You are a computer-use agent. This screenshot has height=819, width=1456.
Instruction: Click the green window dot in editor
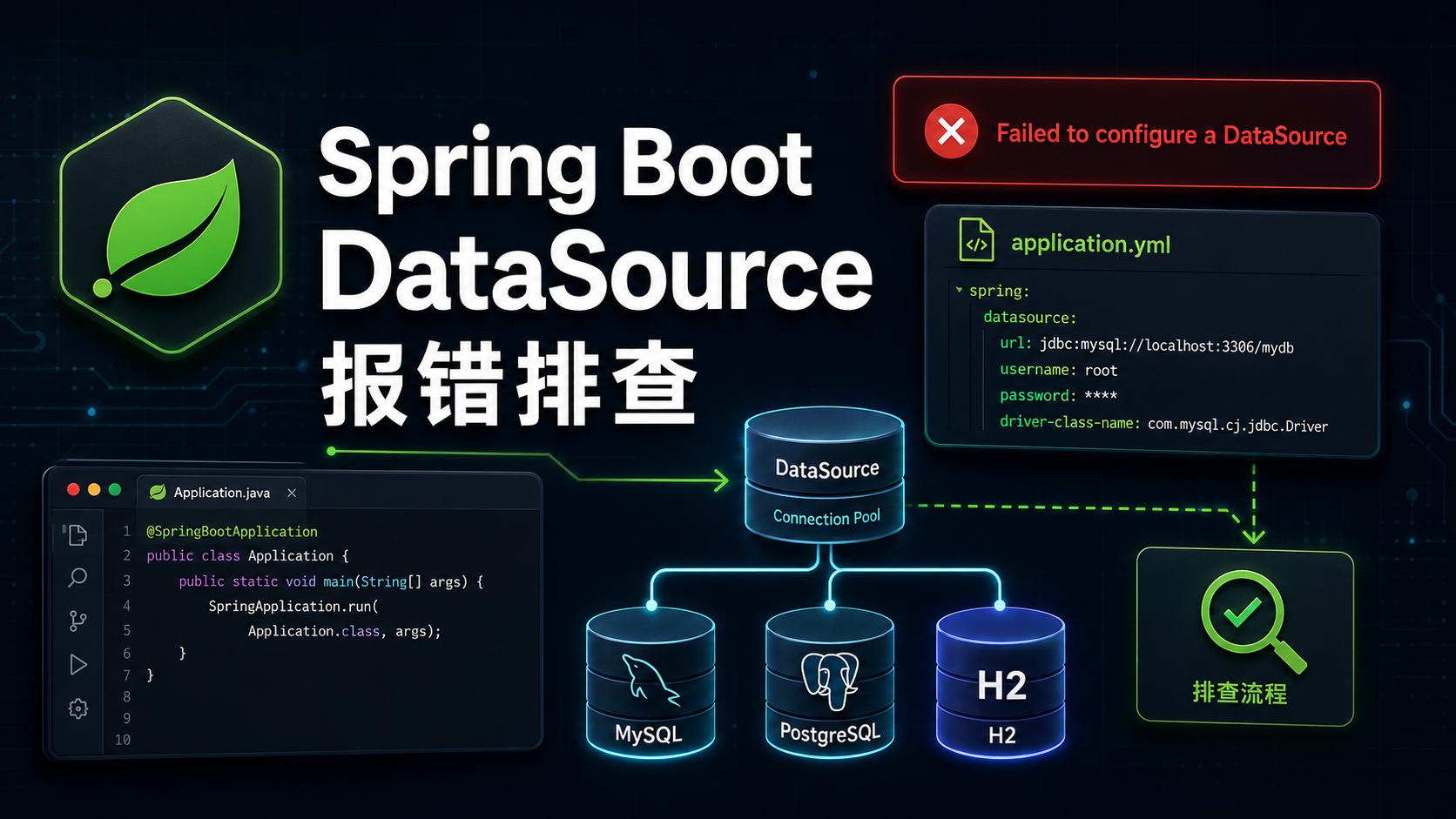coord(115,490)
